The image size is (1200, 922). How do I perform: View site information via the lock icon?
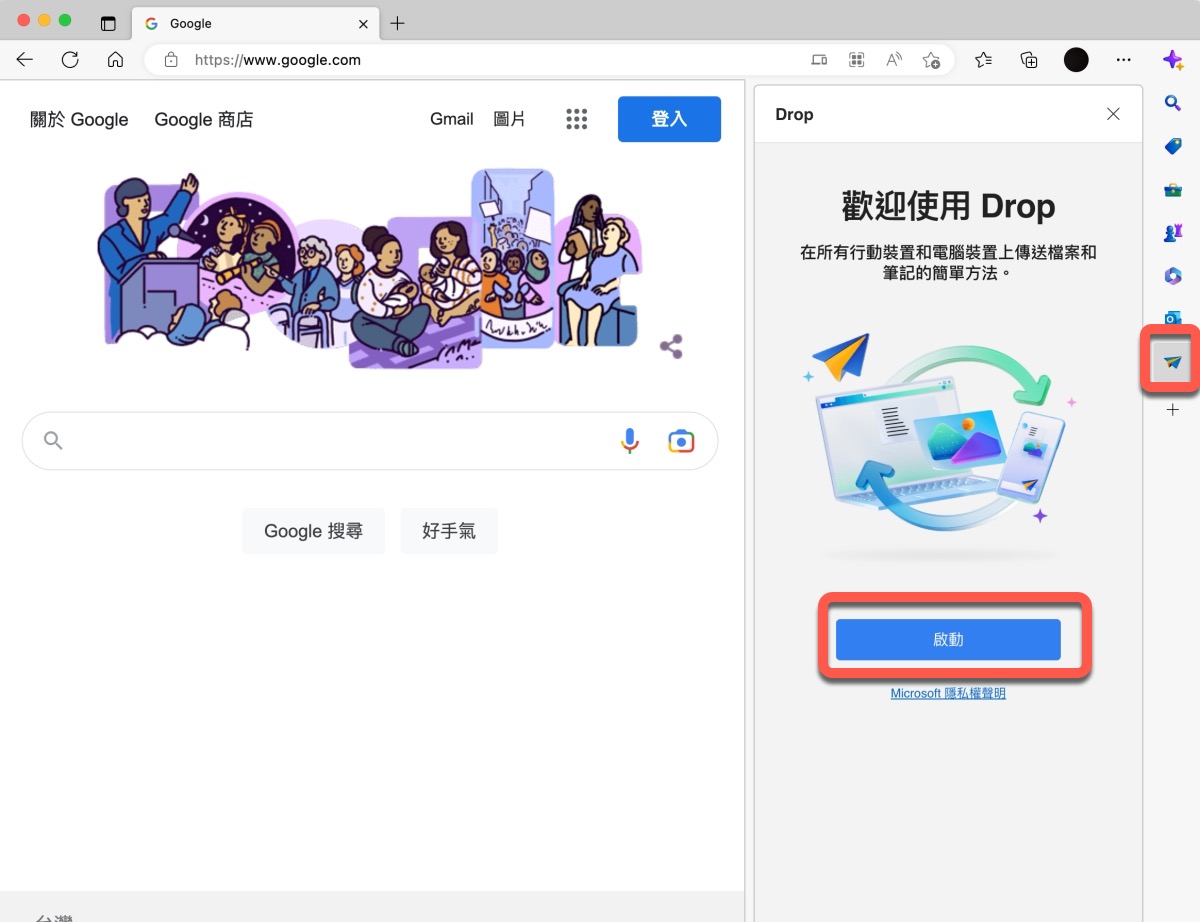[171, 60]
